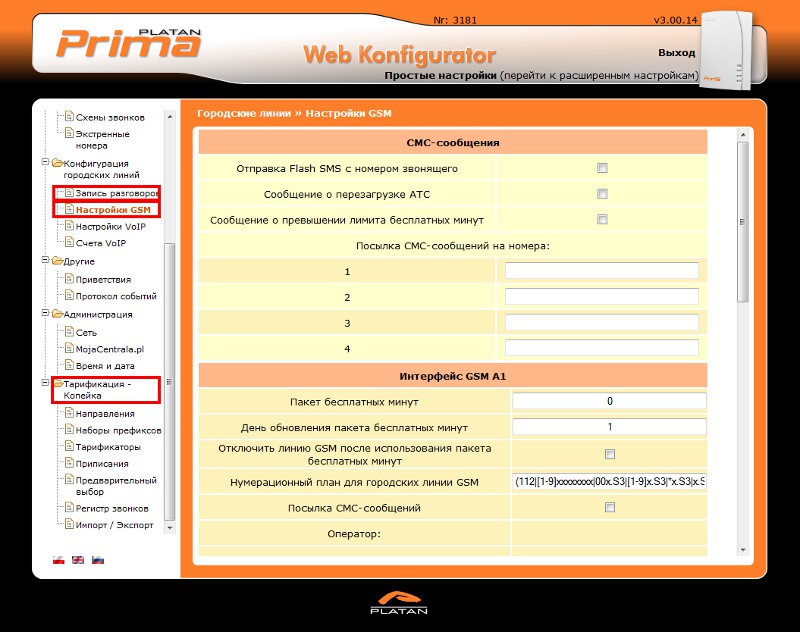Enable Посылка СМС-сообщений checkbox for GSM A1
Viewport: 800px width, 632px height.
tap(610, 507)
